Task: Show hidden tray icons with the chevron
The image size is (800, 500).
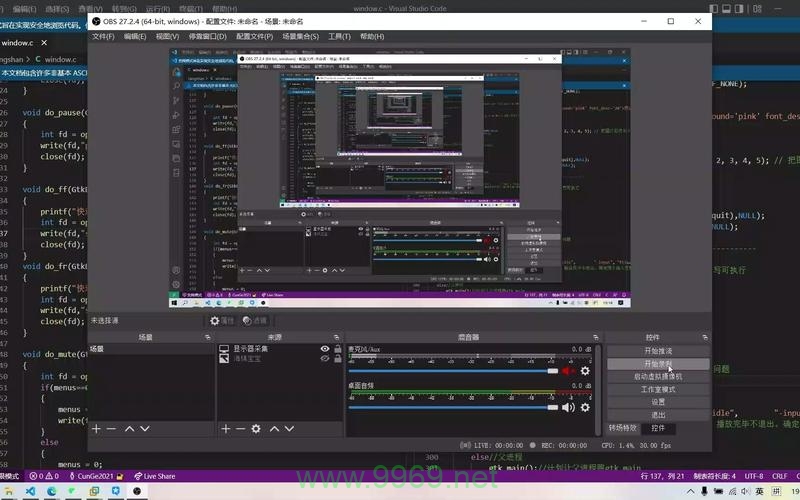Action: point(690,491)
